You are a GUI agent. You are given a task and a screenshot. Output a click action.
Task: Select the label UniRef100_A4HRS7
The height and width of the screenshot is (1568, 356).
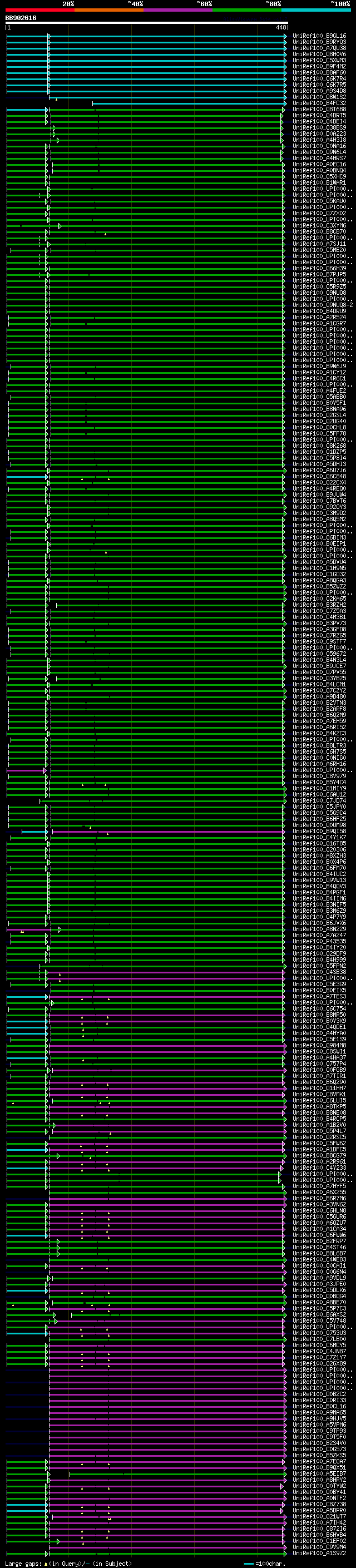[319, 159]
